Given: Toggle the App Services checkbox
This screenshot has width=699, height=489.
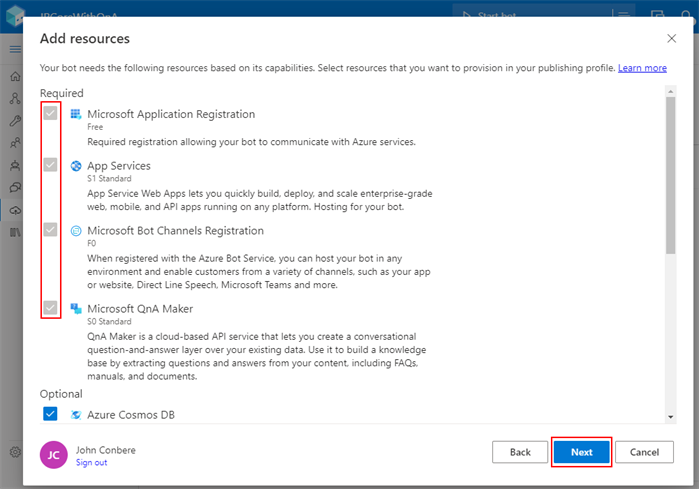Looking at the screenshot, I should pyautogui.click(x=50, y=165).
